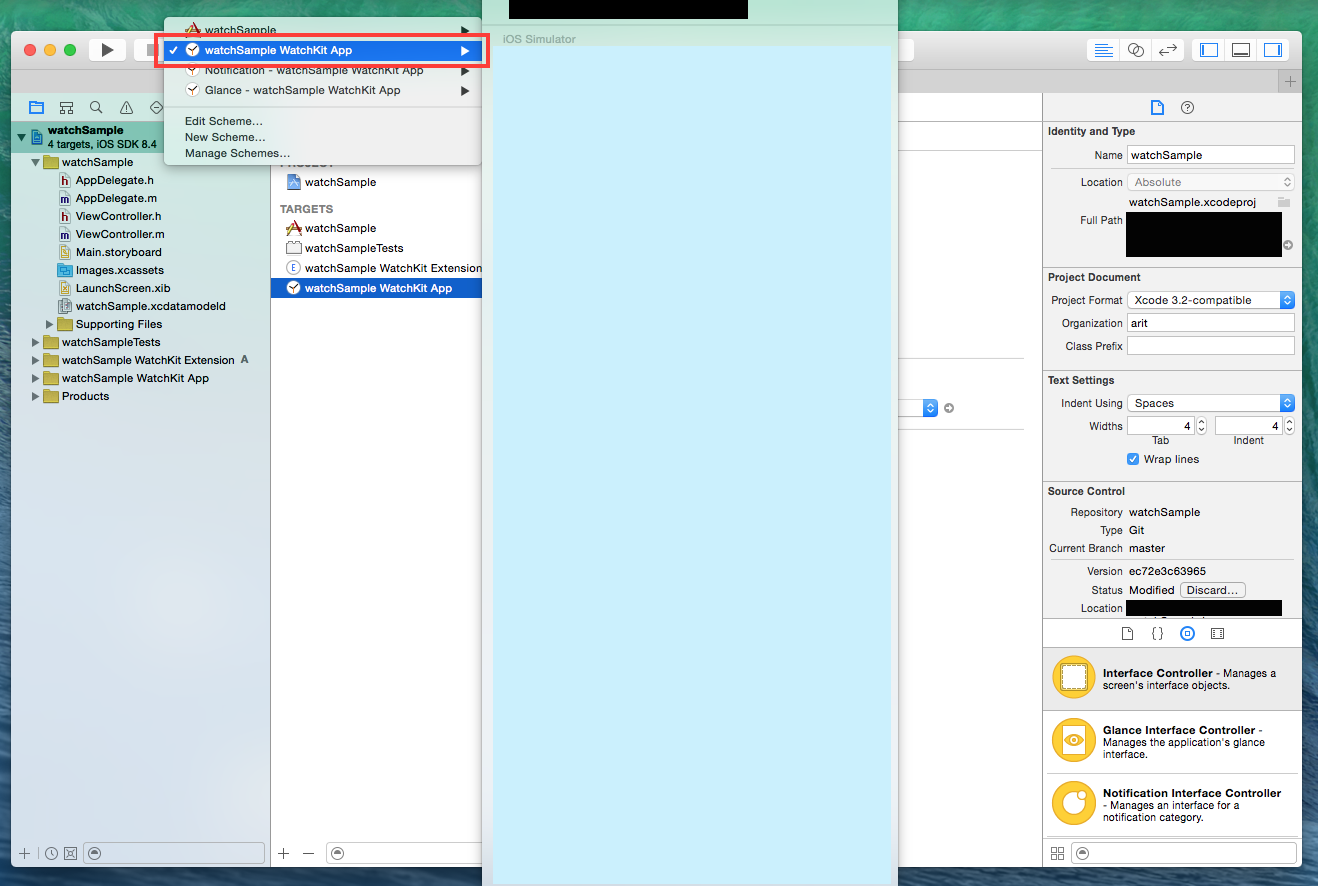The width and height of the screenshot is (1318, 886).
Task: Show the Quick Help inspector icon
Action: (x=1187, y=108)
